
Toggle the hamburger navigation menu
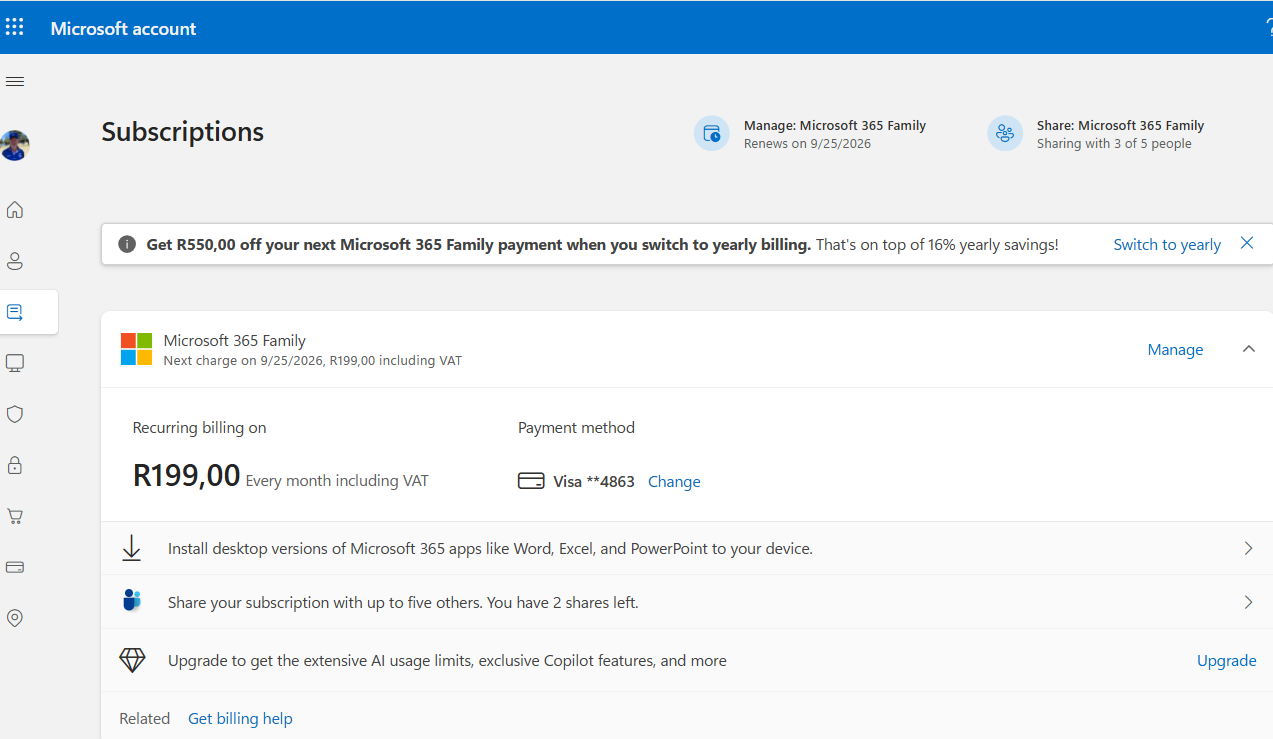click(15, 81)
